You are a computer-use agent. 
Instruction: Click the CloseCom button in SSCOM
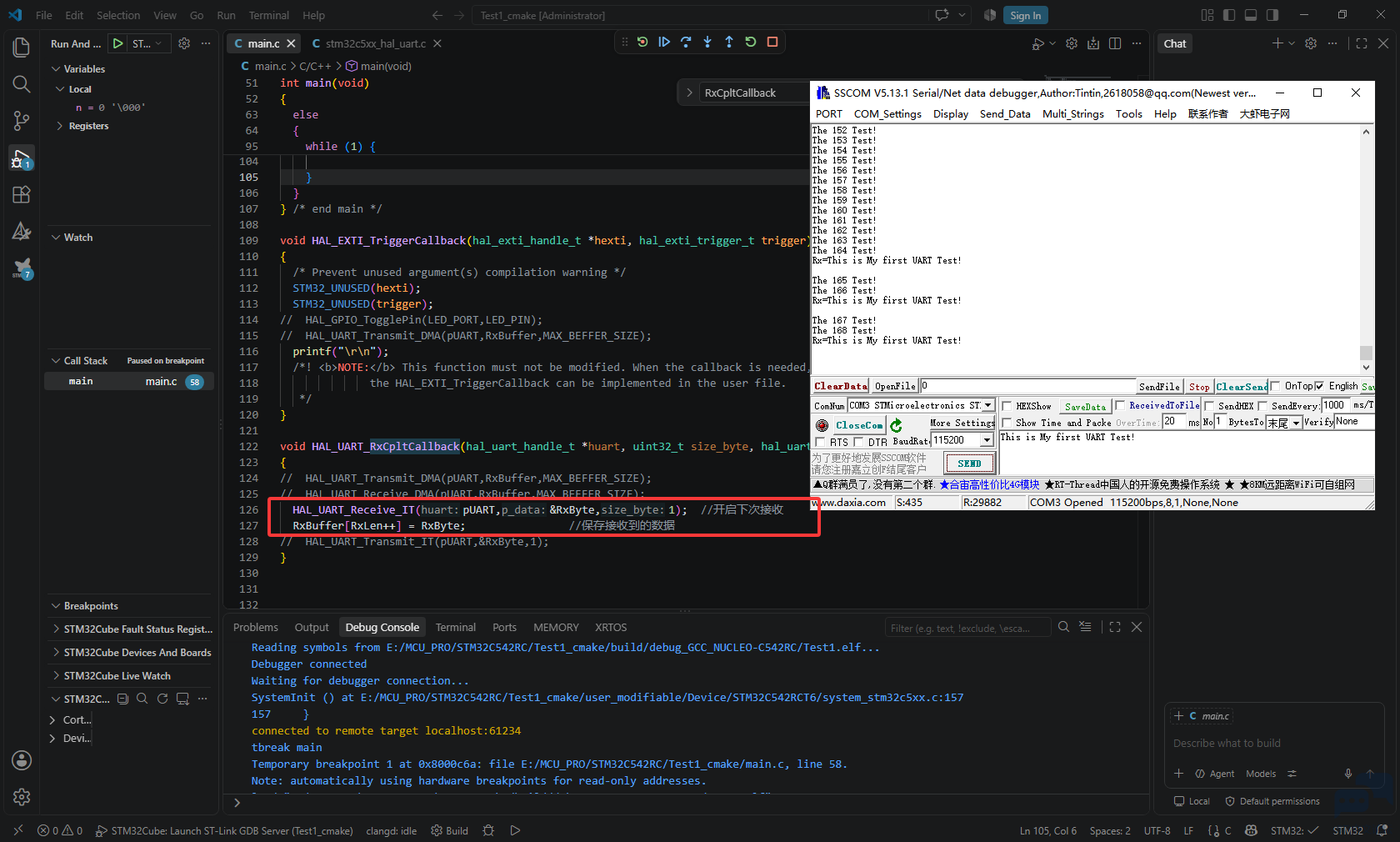click(859, 425)
